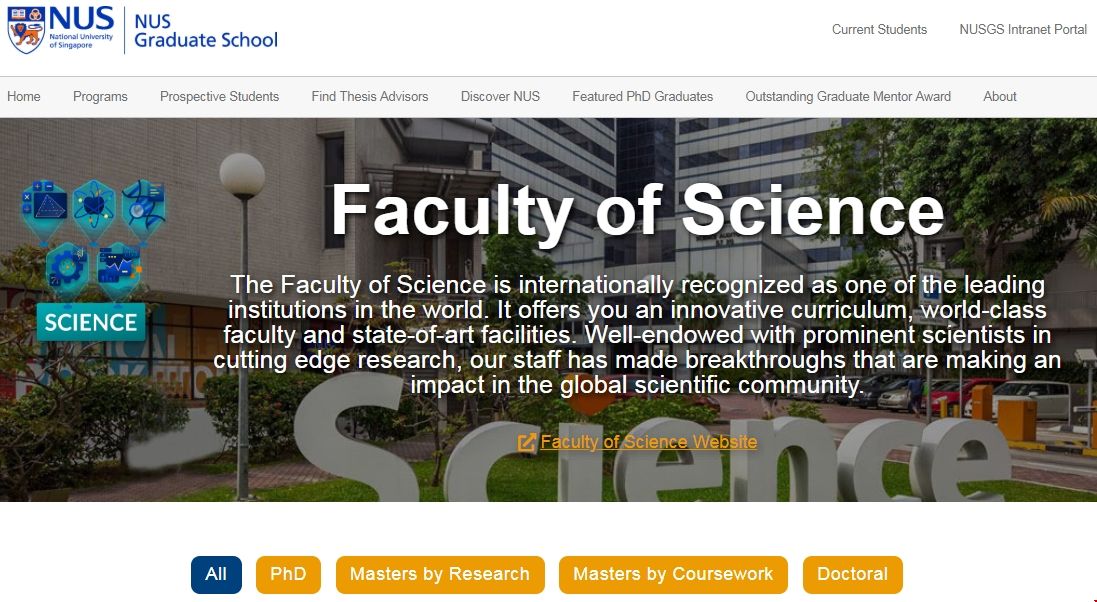Open NUSGS Intranet Portal
1097x602 pixels.
1022,29
